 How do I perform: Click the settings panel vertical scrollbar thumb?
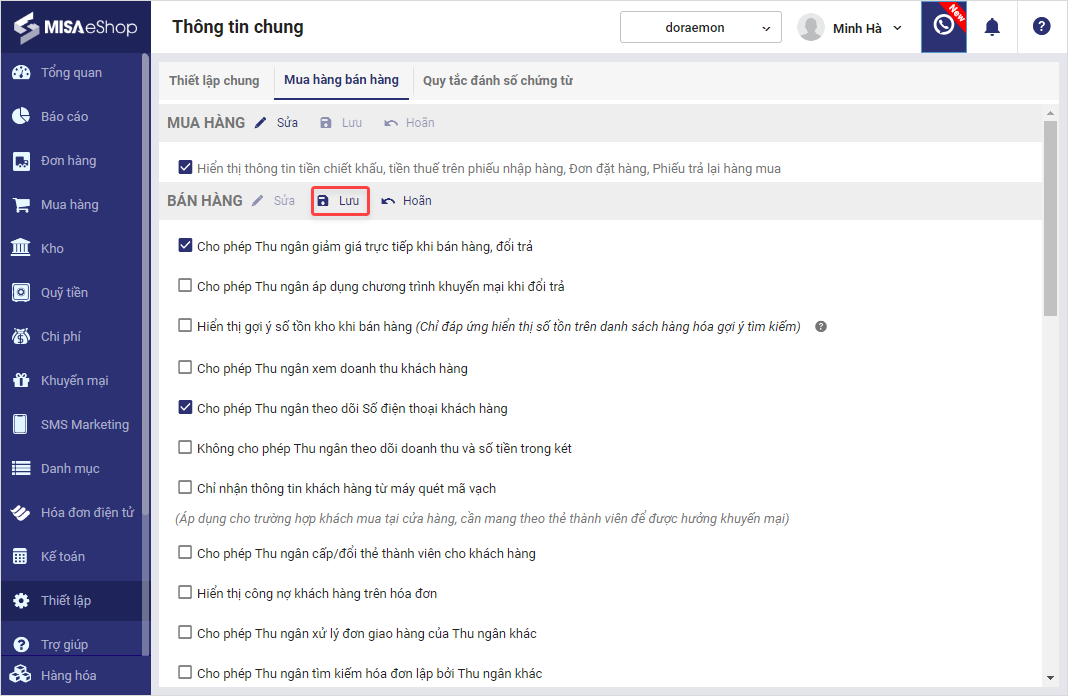1050,218
